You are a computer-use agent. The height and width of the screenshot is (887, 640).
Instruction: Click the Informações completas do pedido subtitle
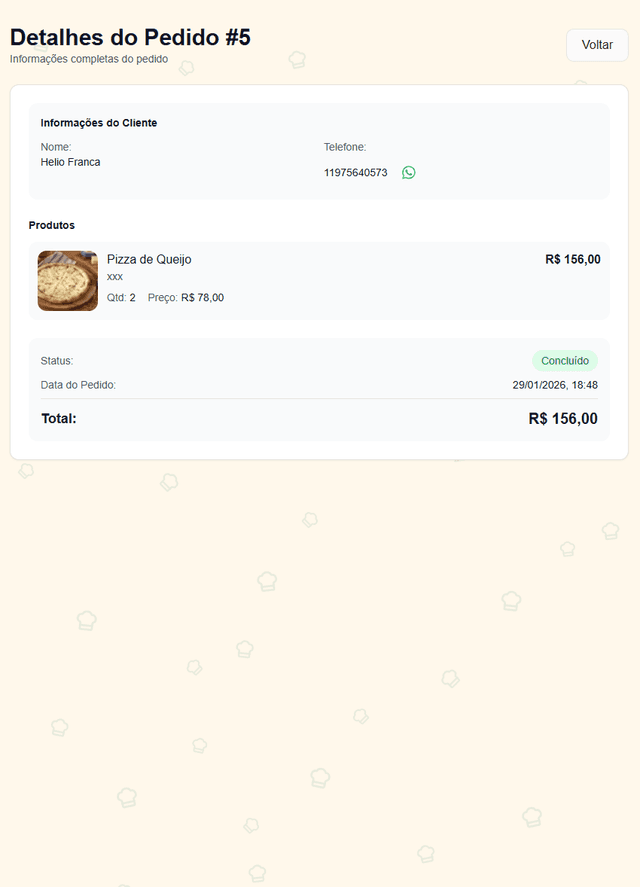[89, 59]
